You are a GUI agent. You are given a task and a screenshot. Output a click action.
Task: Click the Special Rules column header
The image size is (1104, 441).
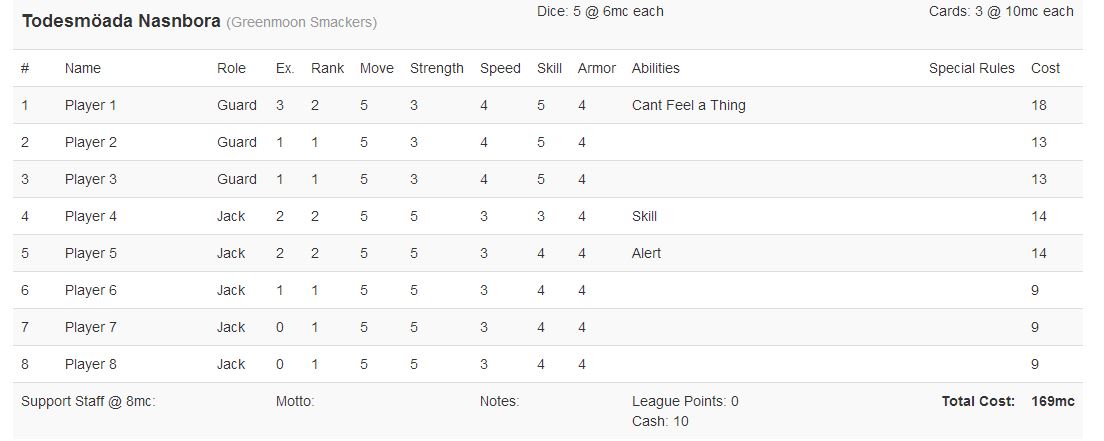point(971,68)
